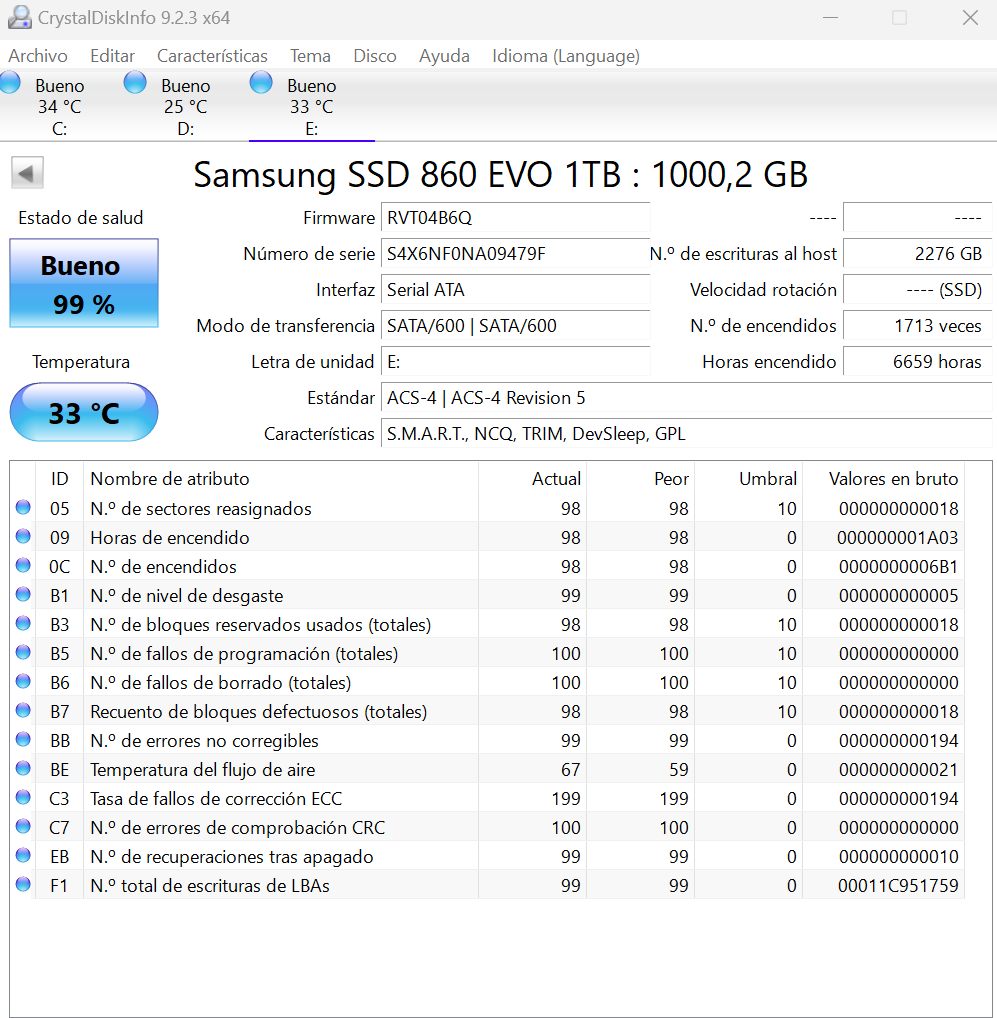The width and height of the screenshot is (997, 1018).
Task: Select the E: drive at 33 °C
Action: (312, 106)
